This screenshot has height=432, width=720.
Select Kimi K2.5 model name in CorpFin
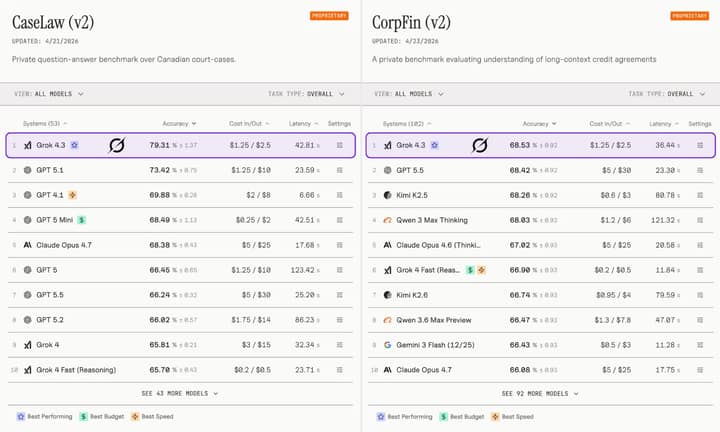pyautogui.click(x=412, y=195)
